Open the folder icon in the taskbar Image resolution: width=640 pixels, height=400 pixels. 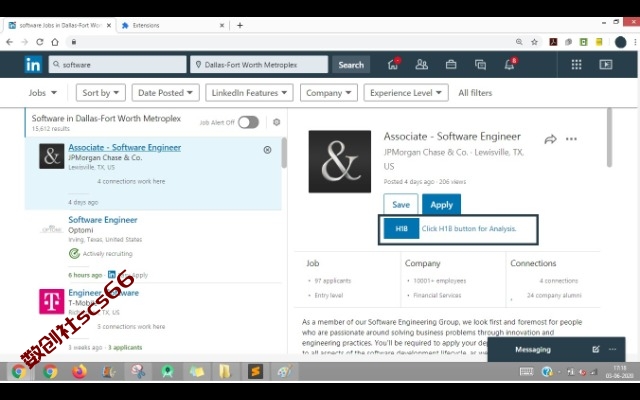(x=224, y=371)
